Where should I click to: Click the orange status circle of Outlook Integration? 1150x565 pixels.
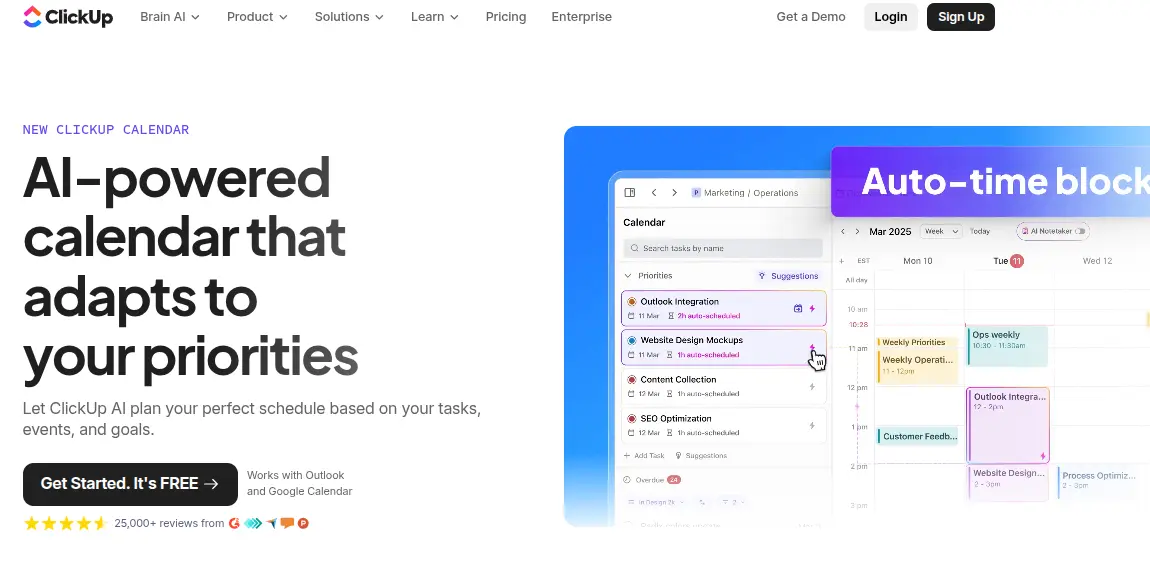631,302
